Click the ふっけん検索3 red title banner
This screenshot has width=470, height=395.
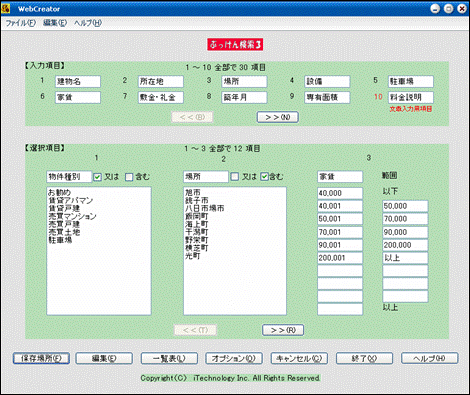(235, 45)
